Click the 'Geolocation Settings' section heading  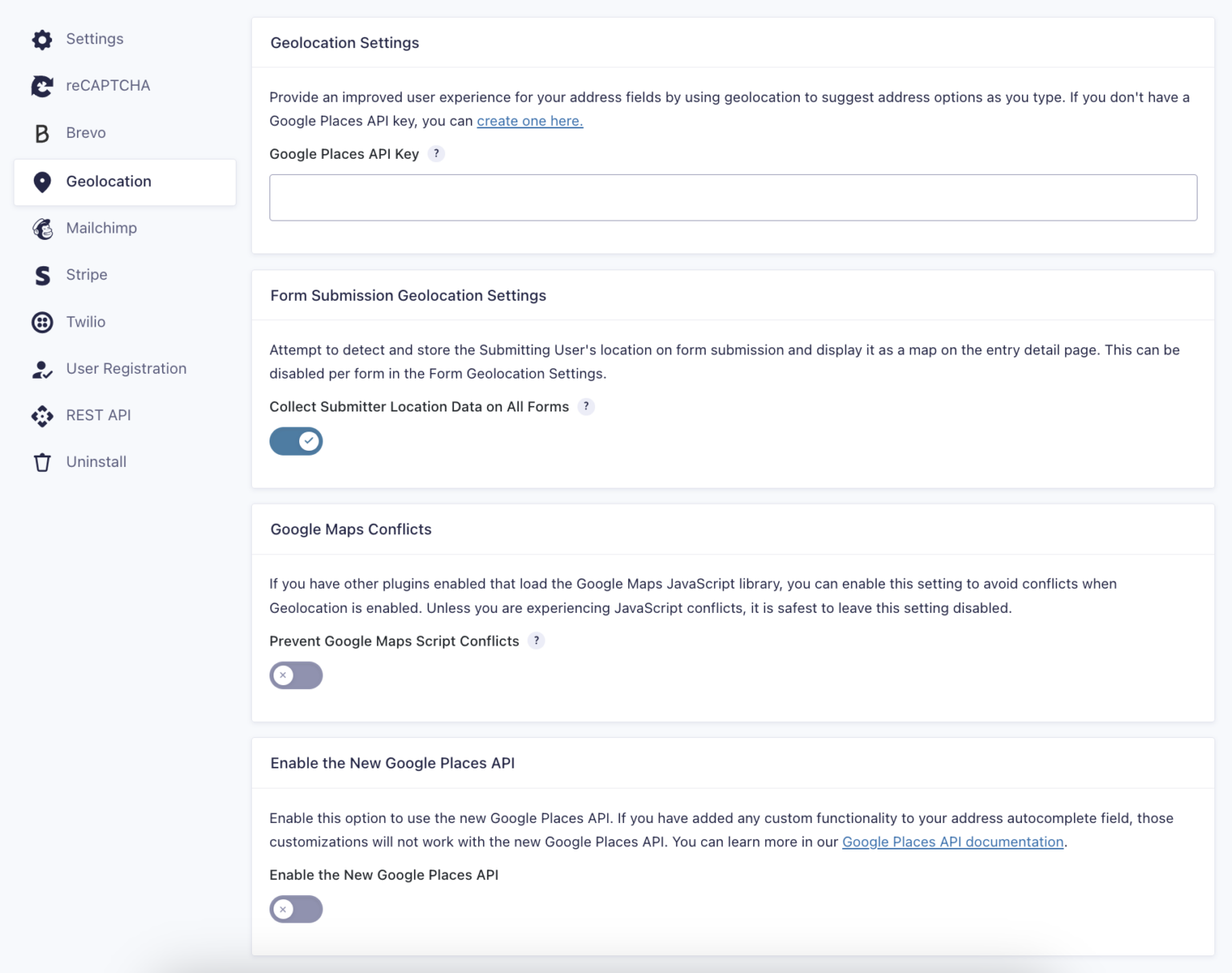pos(345,43)
